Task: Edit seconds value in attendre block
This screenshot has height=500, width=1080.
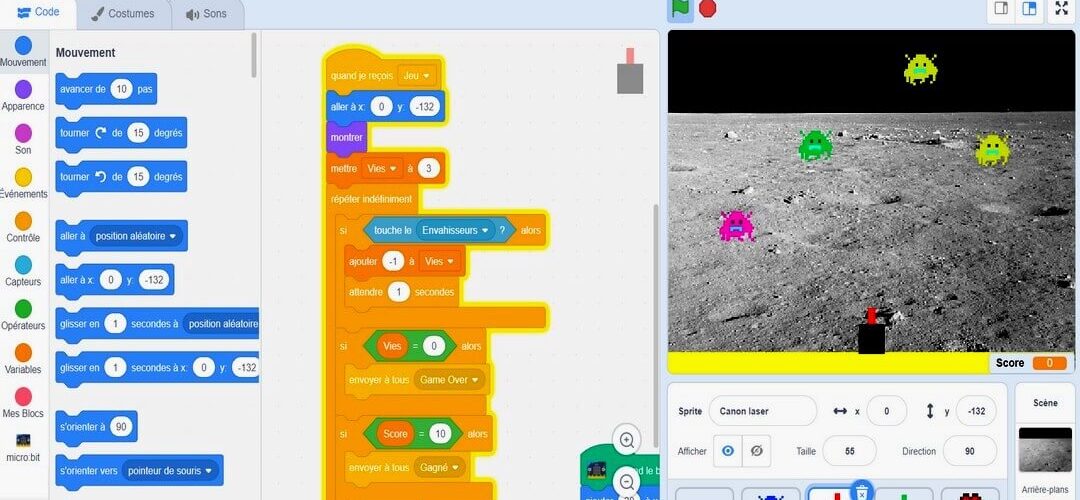Action: 398,292
